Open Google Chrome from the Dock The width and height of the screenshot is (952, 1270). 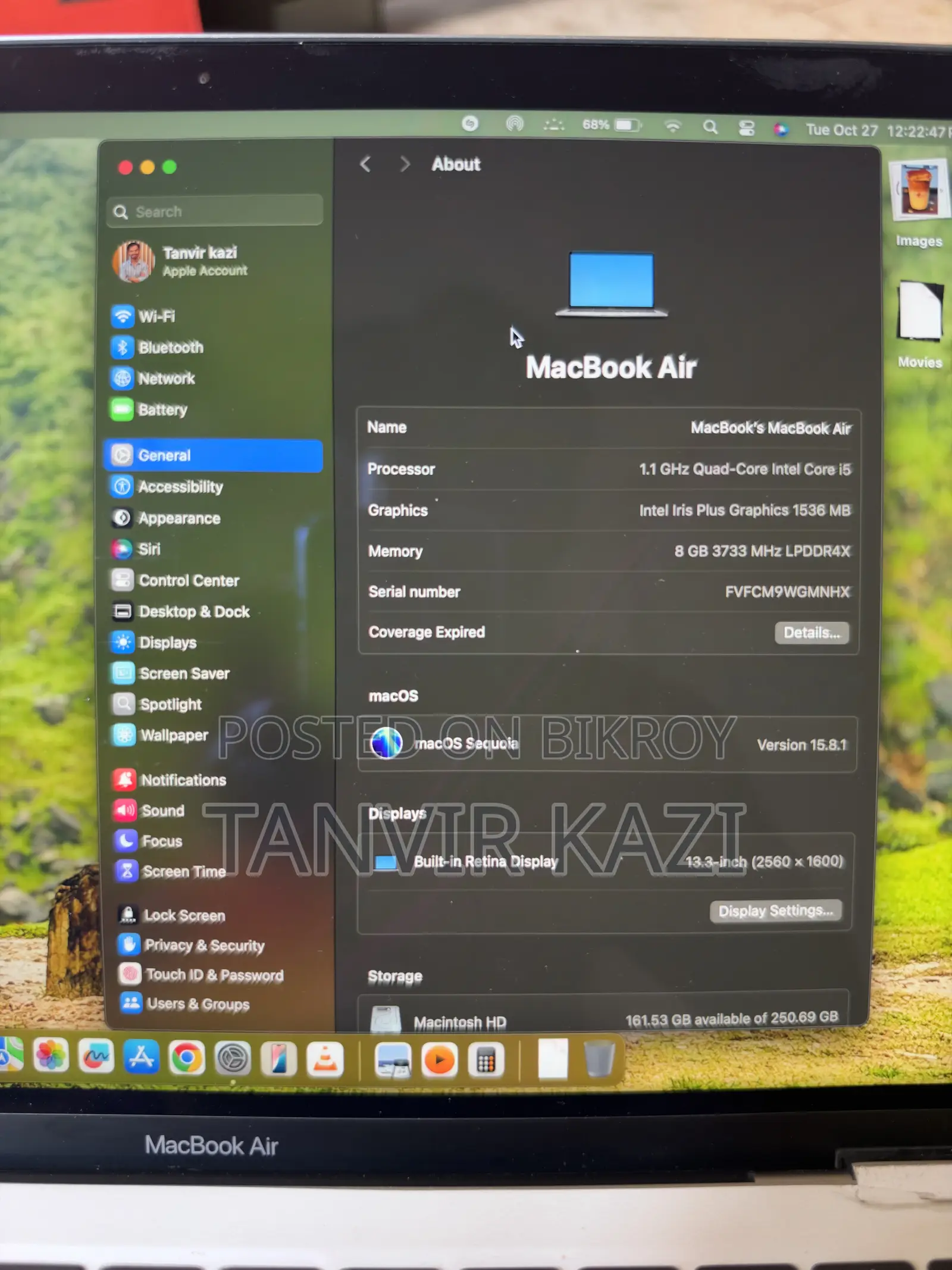coord(186,1058)
